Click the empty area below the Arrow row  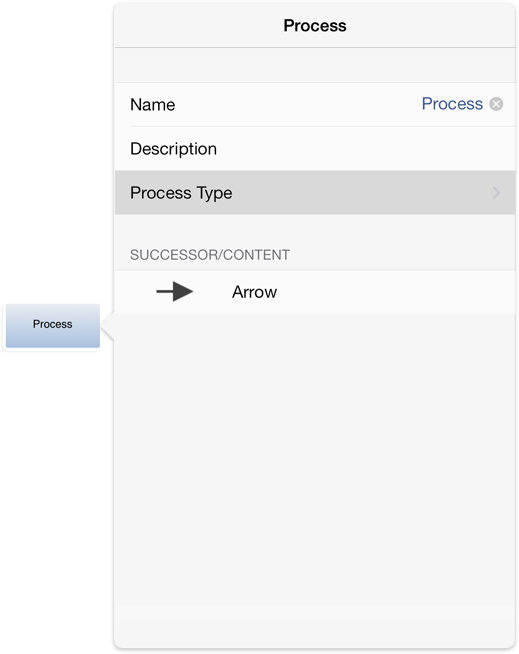(315, 480)
